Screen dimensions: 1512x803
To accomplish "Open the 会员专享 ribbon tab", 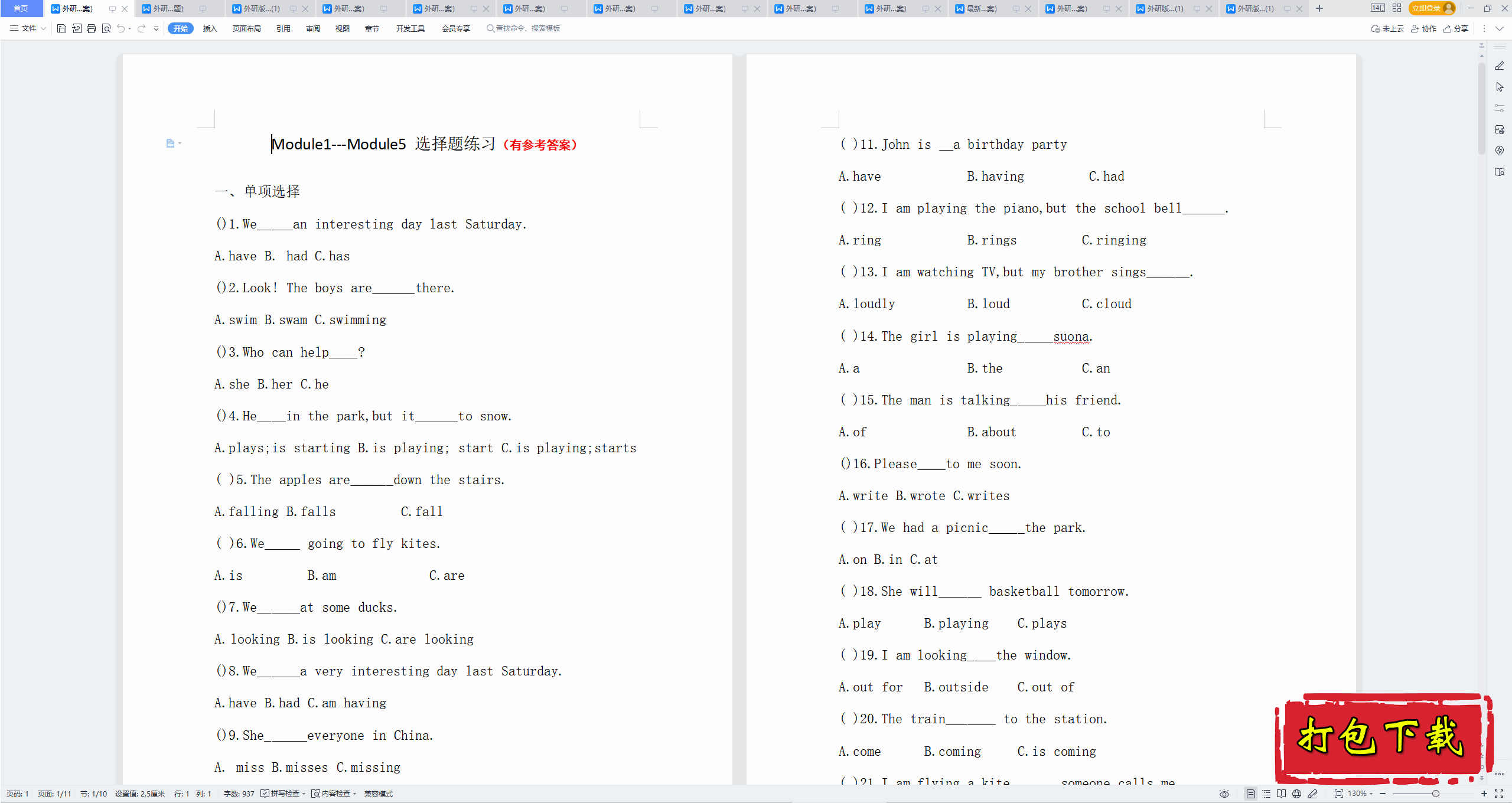I will coord(456,28).
